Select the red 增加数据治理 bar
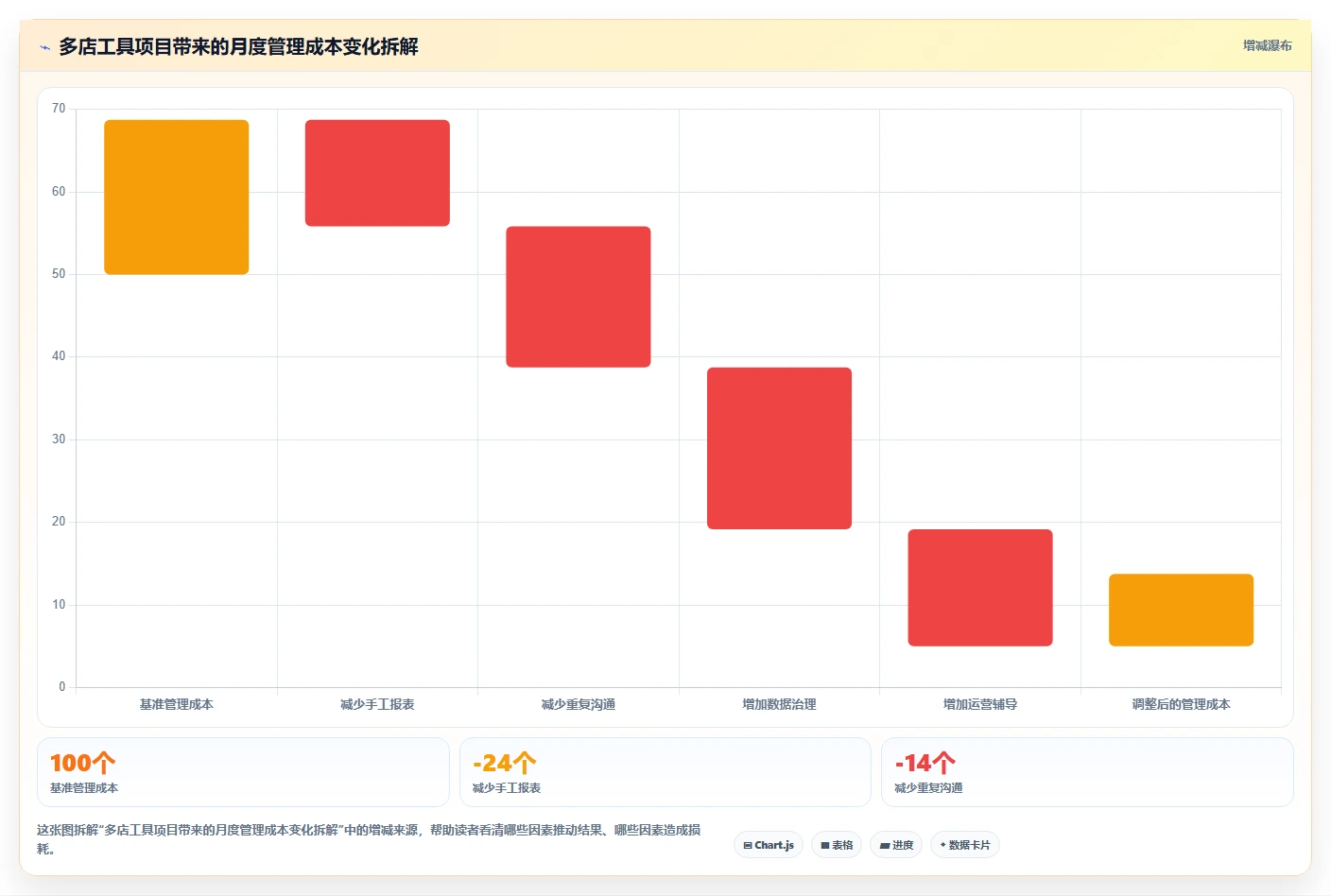 [779, 448]
